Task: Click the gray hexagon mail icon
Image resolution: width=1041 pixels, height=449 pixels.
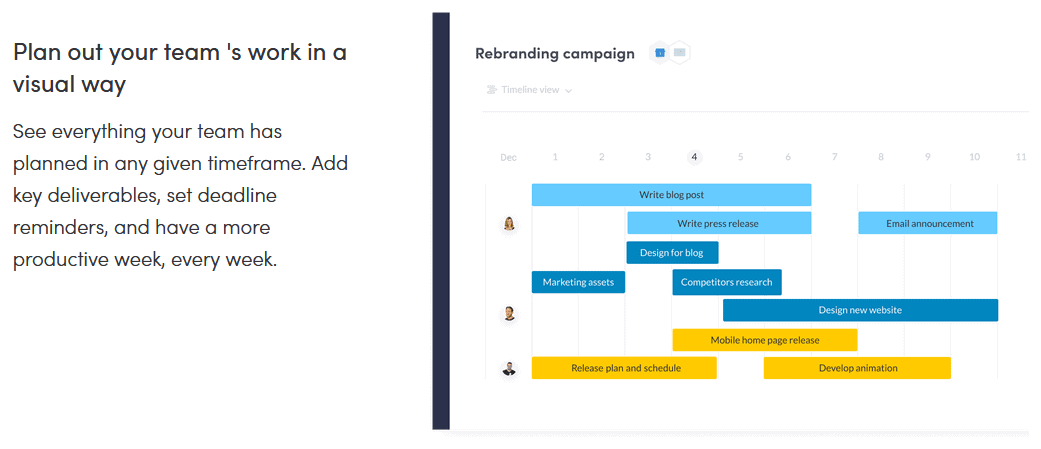Action: tap(679, 52)
